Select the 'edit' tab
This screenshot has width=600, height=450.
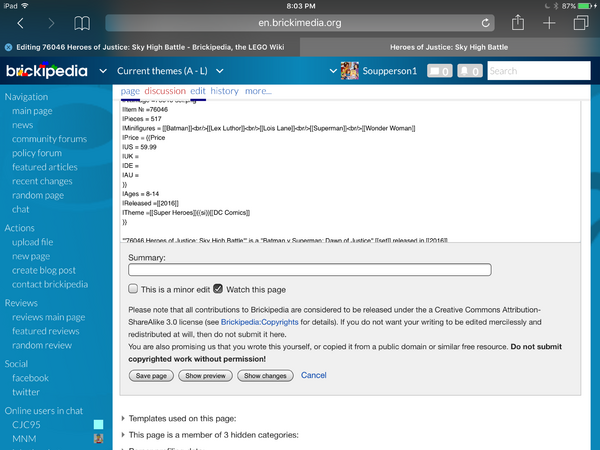pyautogui.click(x=198, y=91)
